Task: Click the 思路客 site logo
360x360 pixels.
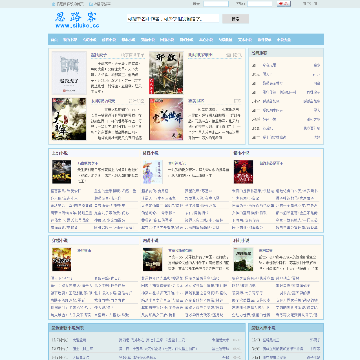Action: click(77, 20)
